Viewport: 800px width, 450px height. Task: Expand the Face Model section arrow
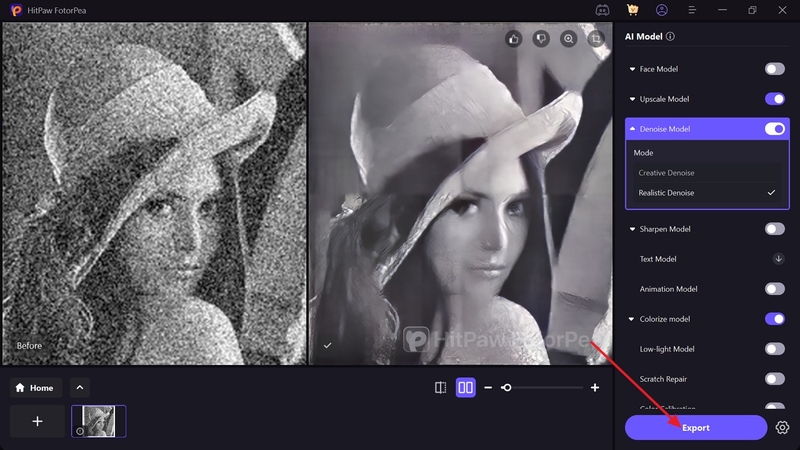(632, 69)
